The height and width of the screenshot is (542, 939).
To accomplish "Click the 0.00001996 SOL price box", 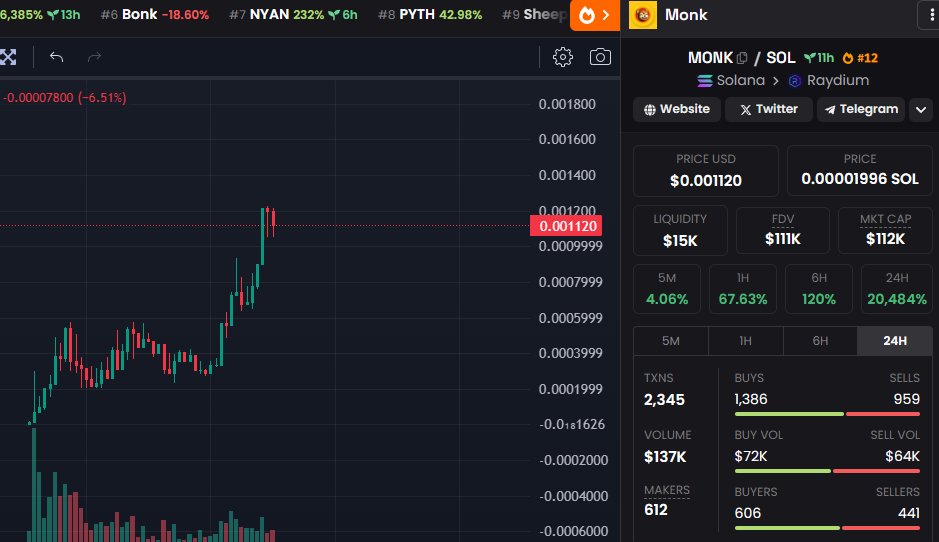I will point(859,171).
